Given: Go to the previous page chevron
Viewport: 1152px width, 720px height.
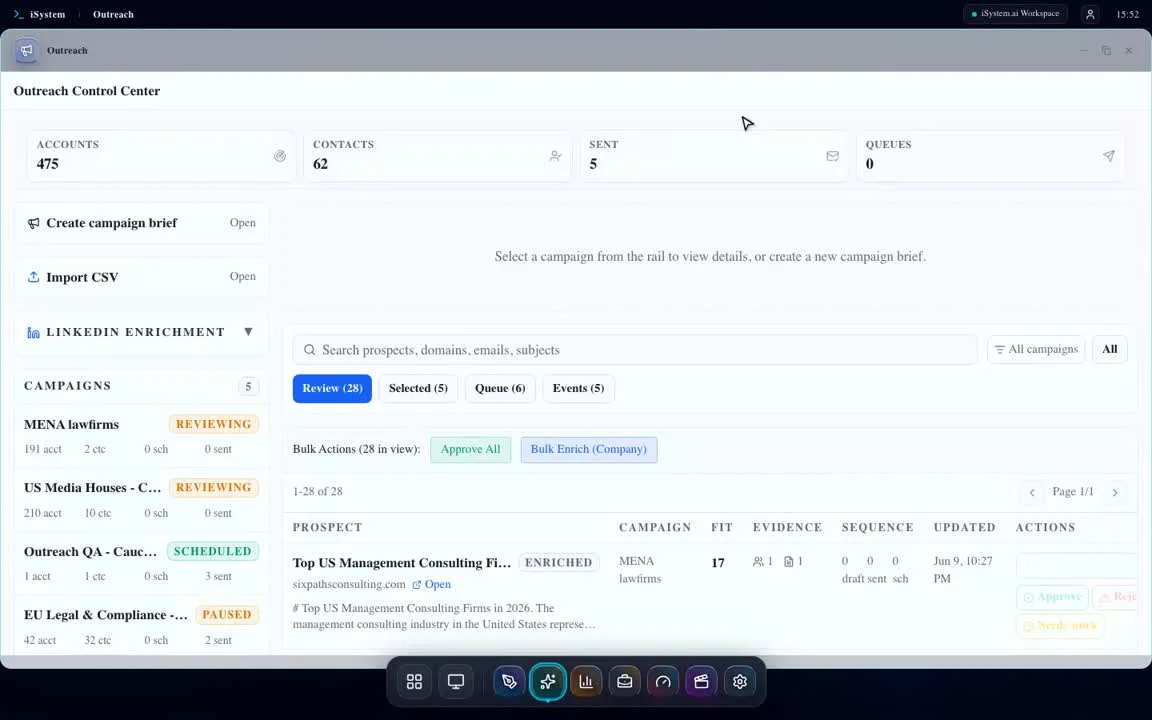Looking at the screenshot, I should 1032,492.
